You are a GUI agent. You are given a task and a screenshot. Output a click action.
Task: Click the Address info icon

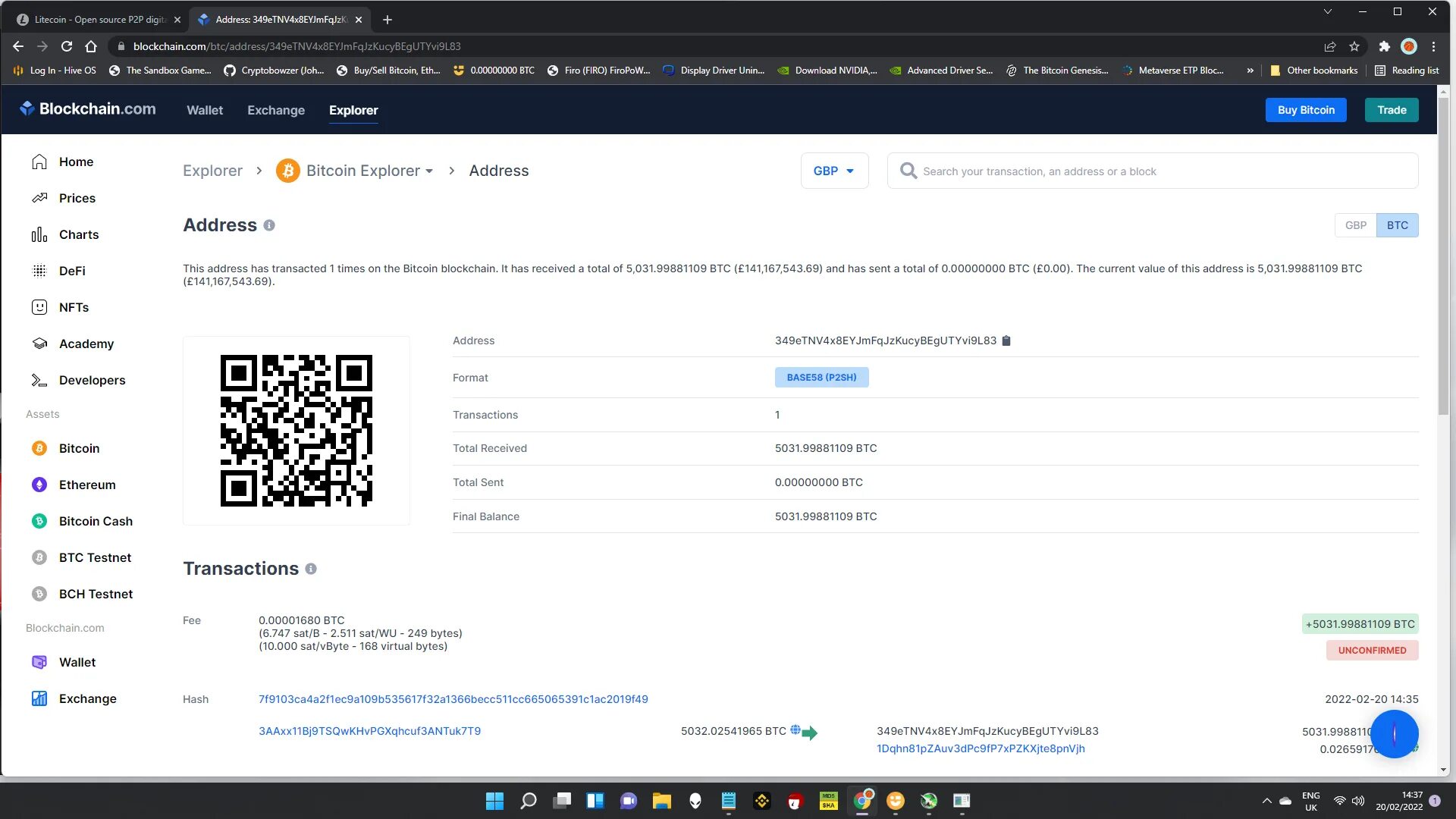(x=269, y=225)
